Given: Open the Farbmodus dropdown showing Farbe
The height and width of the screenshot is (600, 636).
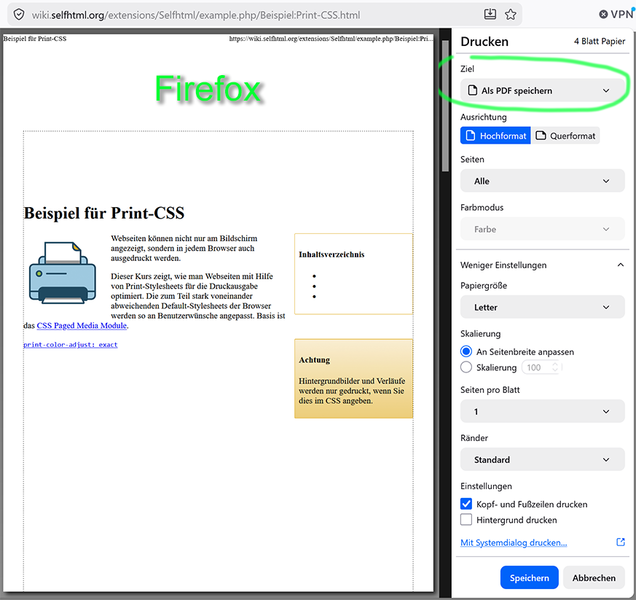Looking at the screenshot, I should pyautogui.click(x=542, y=229).
